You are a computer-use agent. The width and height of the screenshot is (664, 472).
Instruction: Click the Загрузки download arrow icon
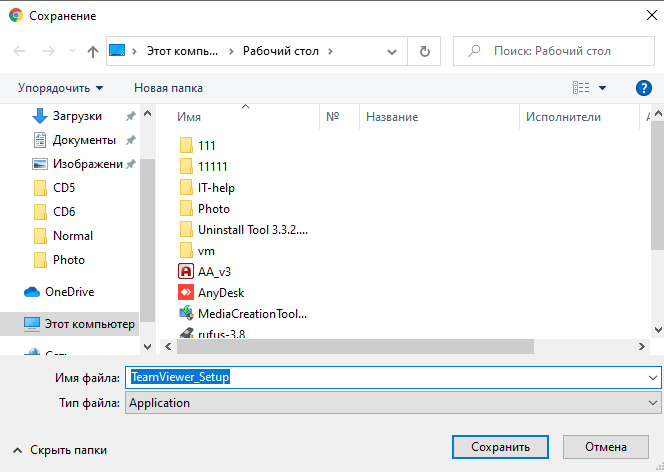[x=40, y=116]
